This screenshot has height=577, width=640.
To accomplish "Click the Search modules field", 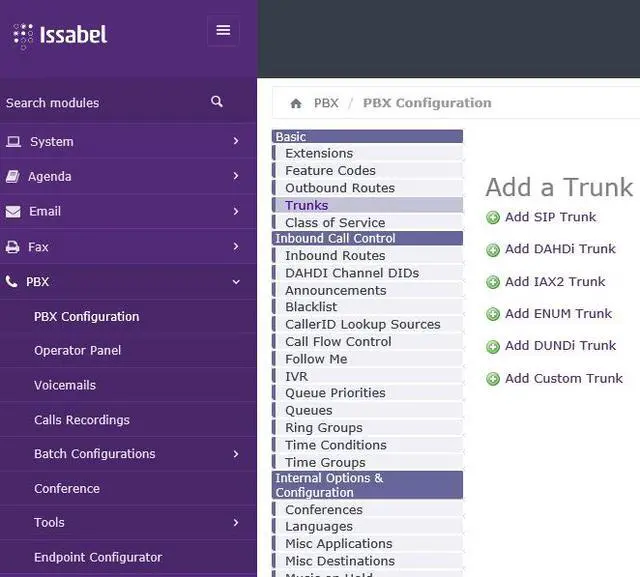I will [x=106, y=102].
